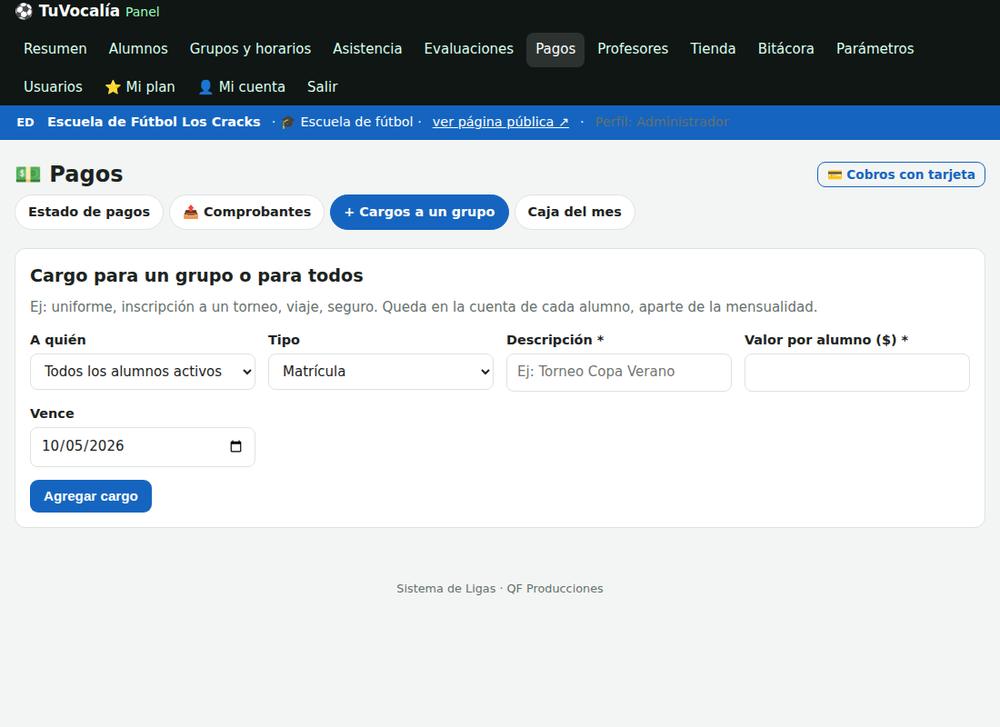Select the Pagos menu item
The width and height of the screenshot is (1000, 727).
[x=555, y=50]
